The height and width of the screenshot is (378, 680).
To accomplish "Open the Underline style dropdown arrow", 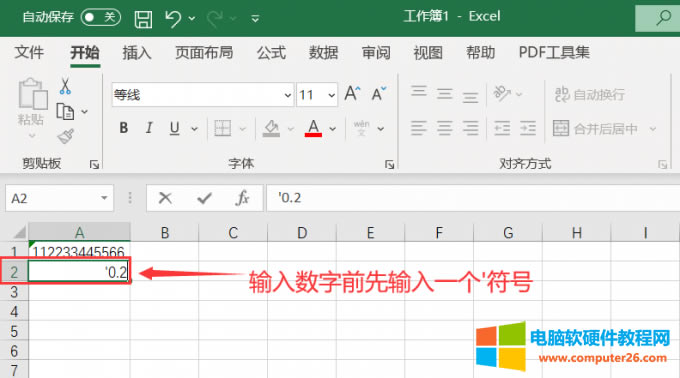I will [x=194, y=129].
